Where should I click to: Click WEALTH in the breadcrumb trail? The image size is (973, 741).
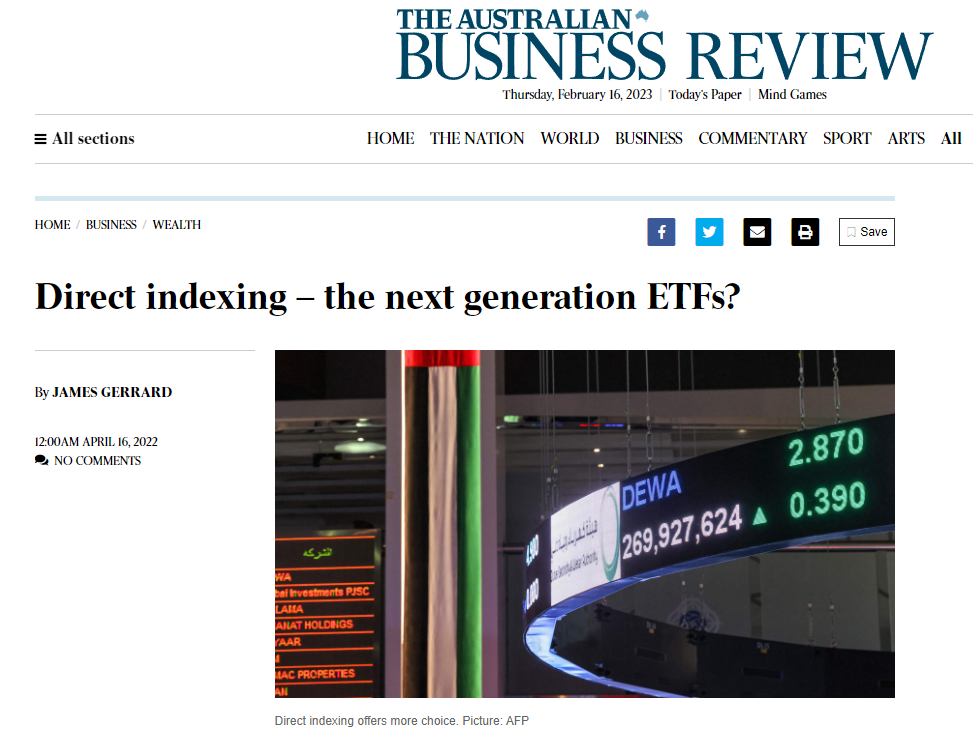click(177, 225)
